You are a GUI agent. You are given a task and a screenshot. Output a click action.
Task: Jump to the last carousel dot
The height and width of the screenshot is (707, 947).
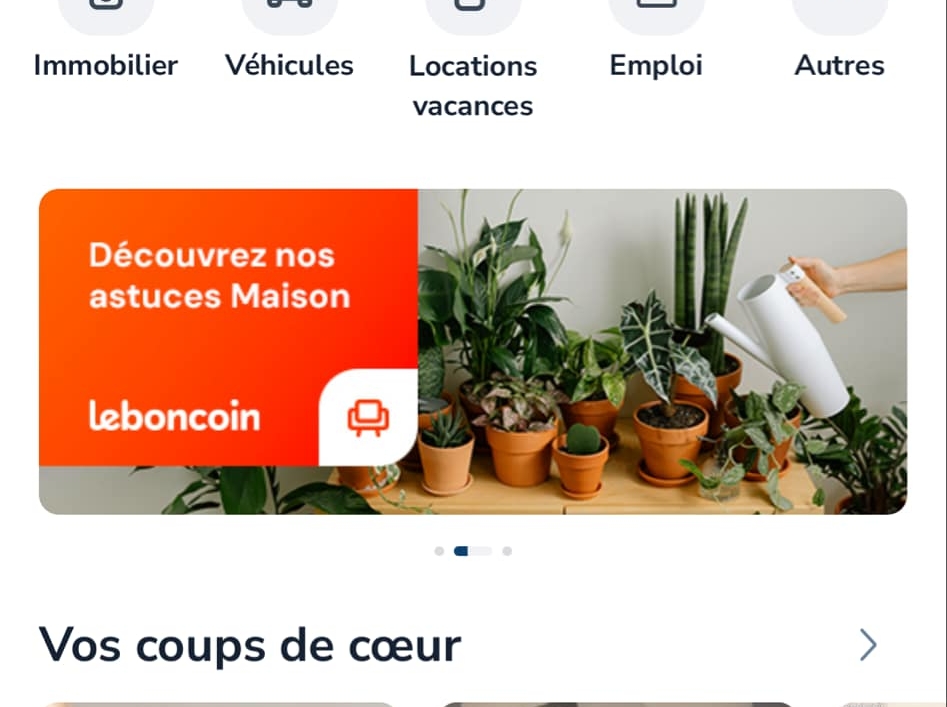(x=507, y=551)
